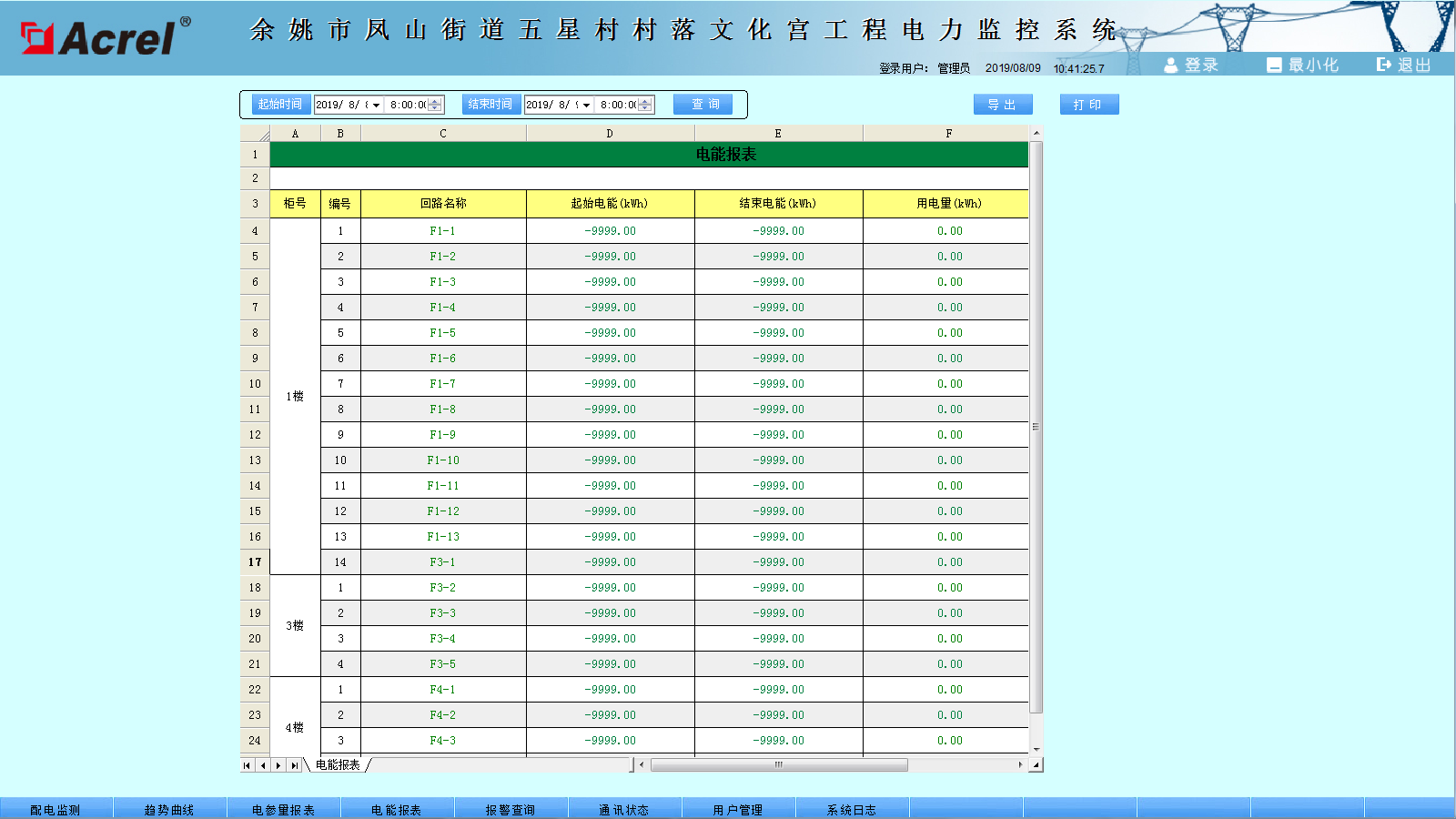This screenshot has height=819, width=1456.
Task: Click the 查询 query button
Action: [703, 105]
